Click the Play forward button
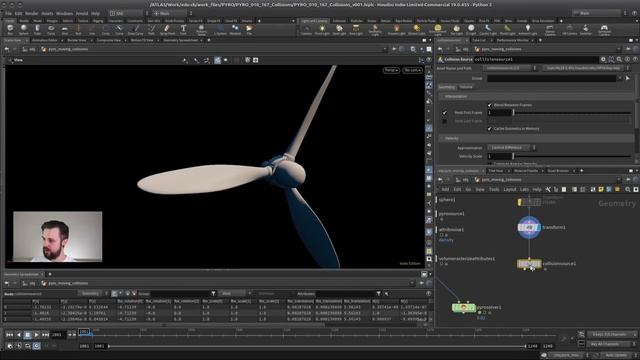 click(36, 335)
